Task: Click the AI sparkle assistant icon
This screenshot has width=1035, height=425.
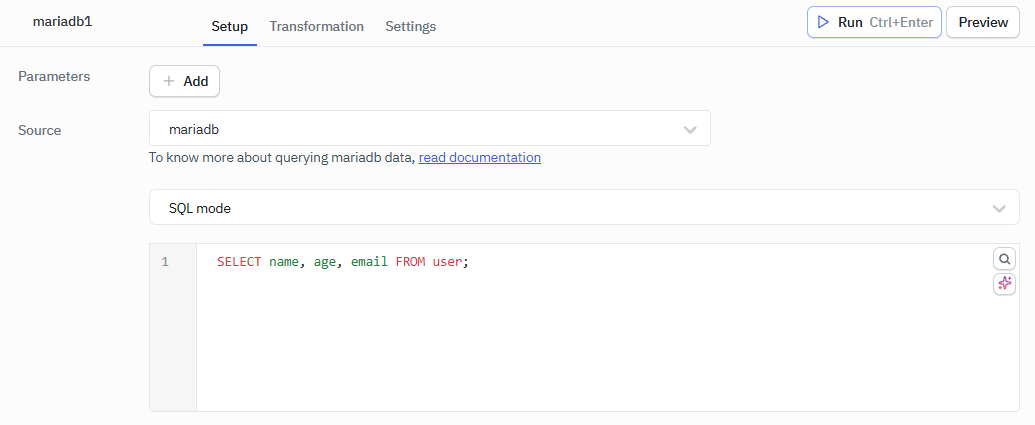Action: coord(1004,284)
